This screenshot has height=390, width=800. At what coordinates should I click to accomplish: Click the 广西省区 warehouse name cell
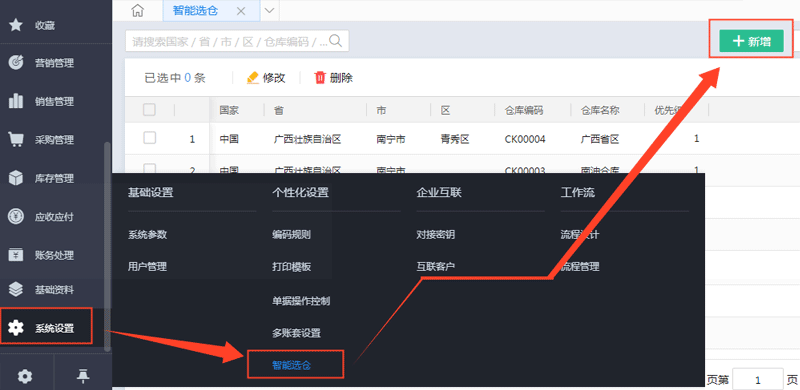[600, 139]
